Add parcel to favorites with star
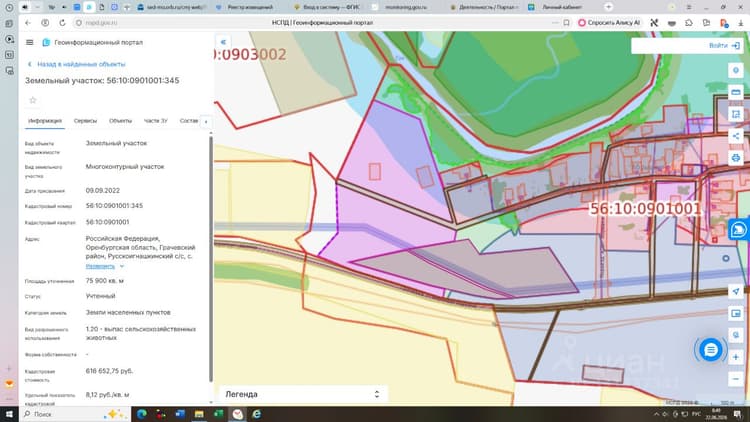 tap(33, 100)
